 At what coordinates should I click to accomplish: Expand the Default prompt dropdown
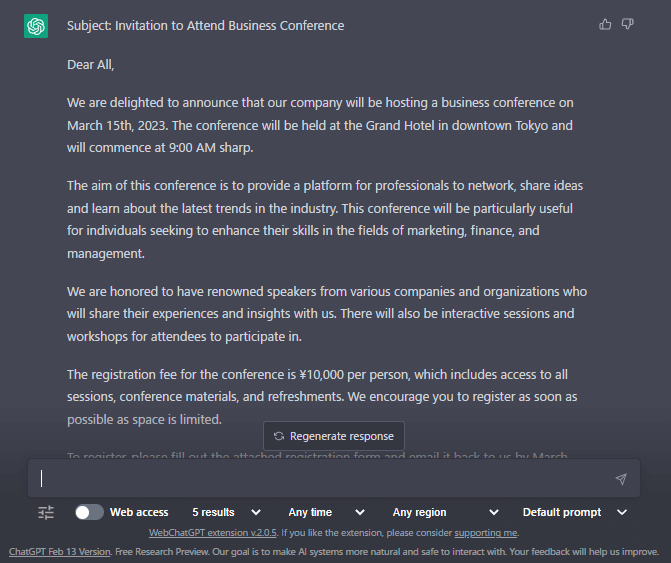coord(575,512)
